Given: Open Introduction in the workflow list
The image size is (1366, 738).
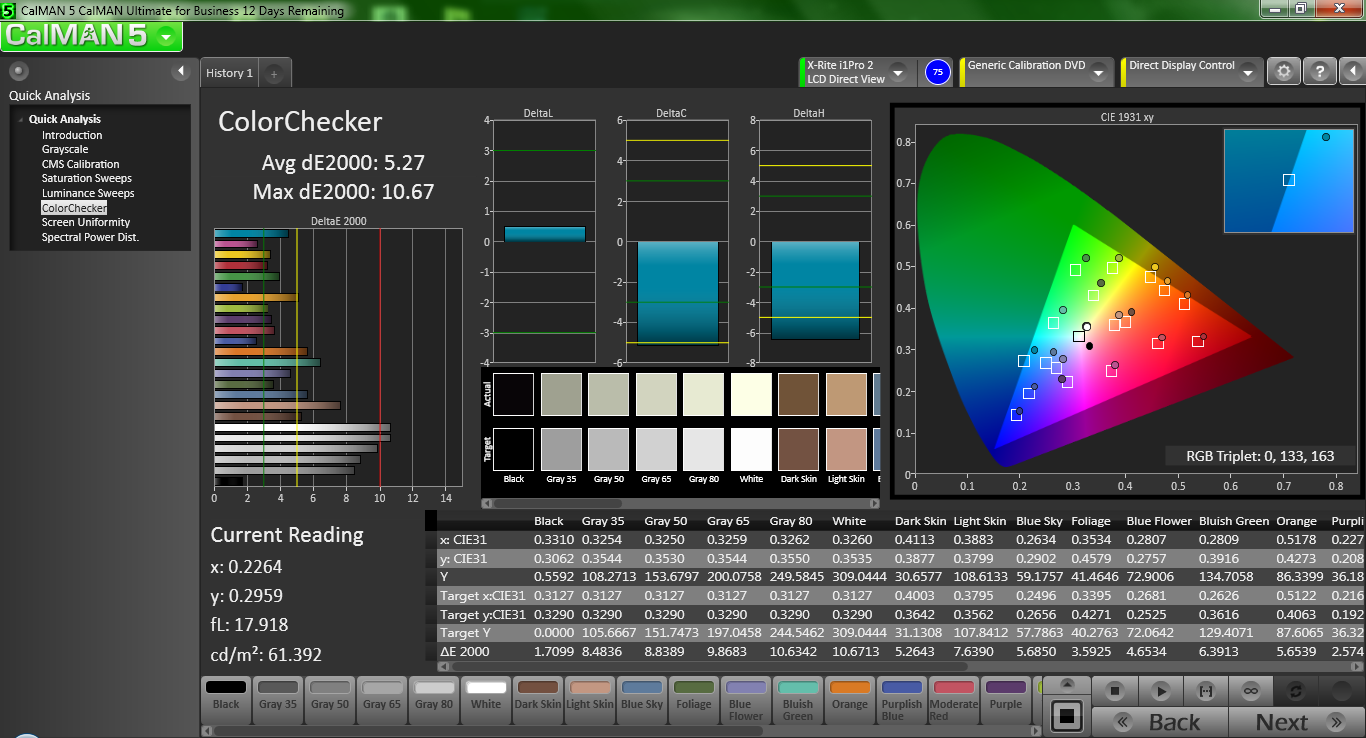Looking at the screenshot, I should point(72,135).
